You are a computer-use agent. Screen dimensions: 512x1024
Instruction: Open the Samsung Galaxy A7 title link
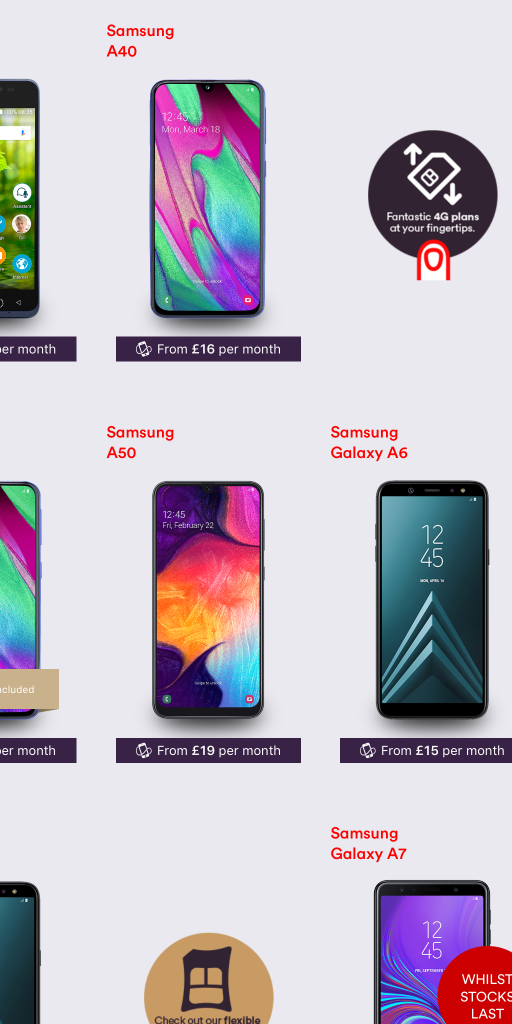point(368,843)
